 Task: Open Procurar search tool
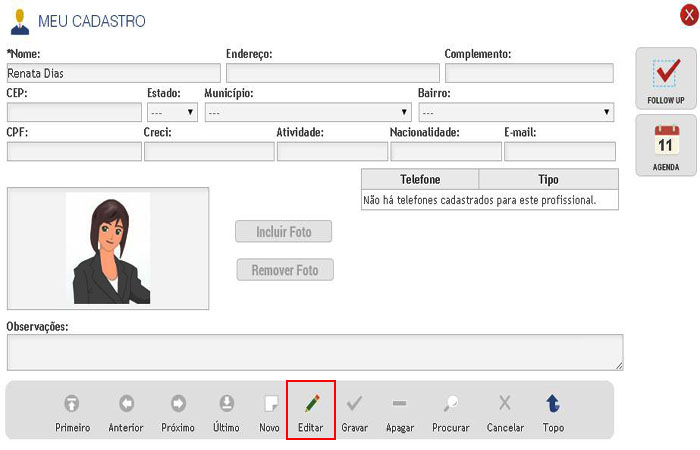pyautogui.click(x=451, y=404)
